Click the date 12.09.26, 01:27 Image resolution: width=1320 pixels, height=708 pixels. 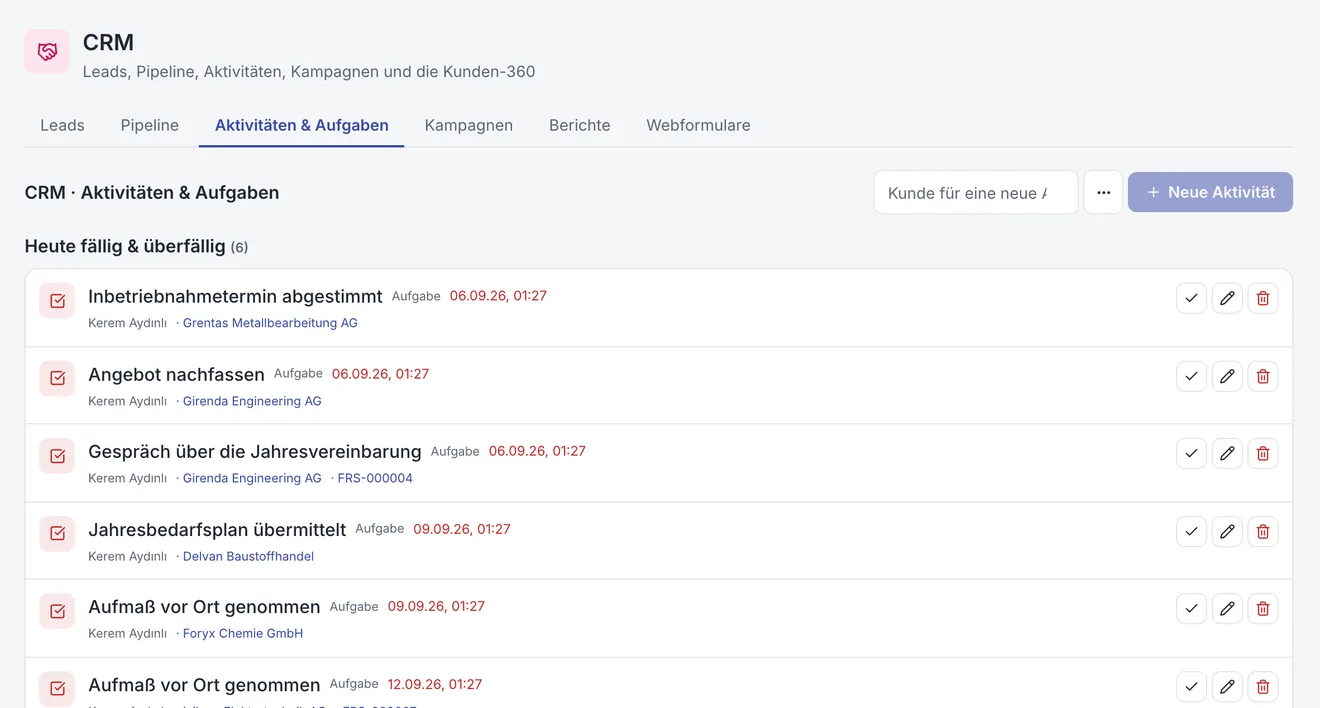pos(435,684)
